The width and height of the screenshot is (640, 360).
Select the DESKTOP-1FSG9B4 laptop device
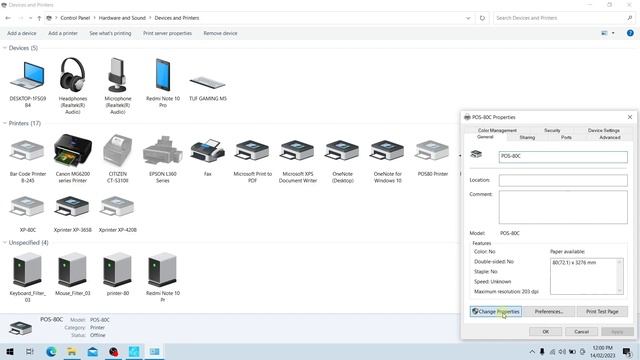(27, 84)
